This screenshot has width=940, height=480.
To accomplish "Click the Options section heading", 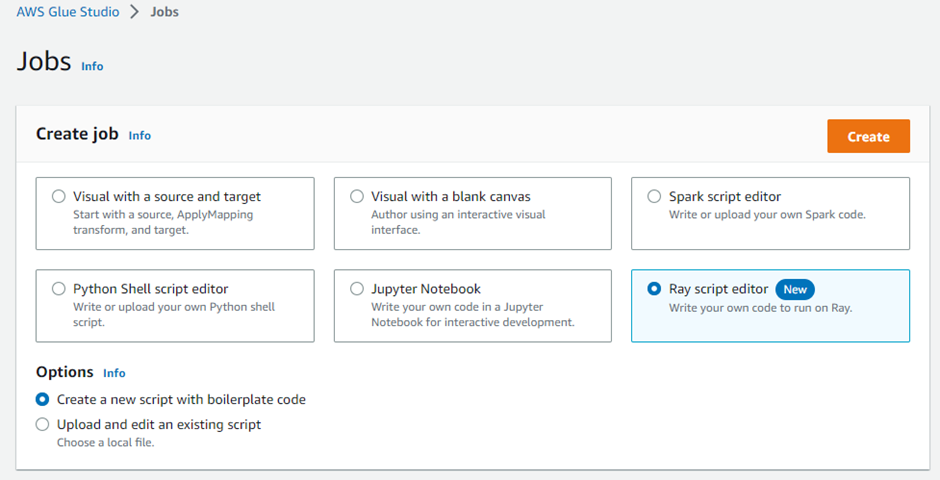I will [65, 372].
